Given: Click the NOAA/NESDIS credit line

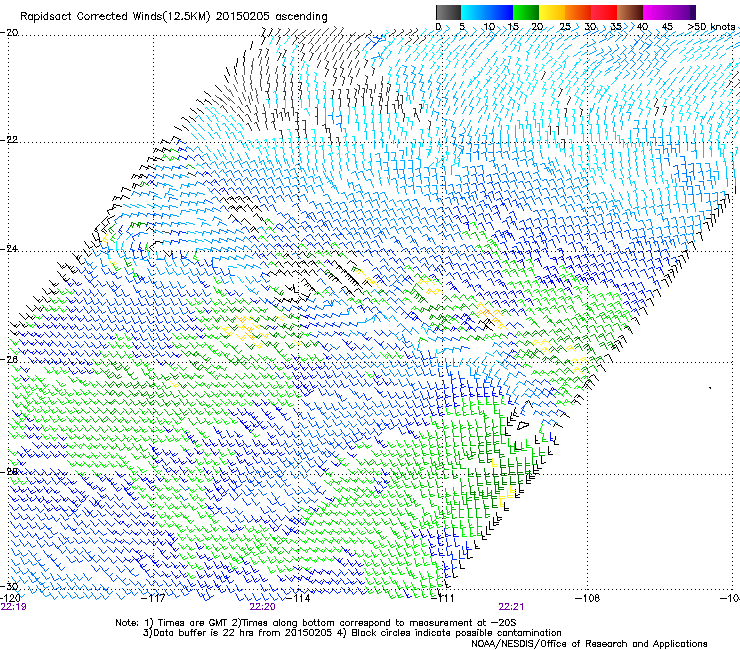Looking at the screenshot, I should coord(589,644).
